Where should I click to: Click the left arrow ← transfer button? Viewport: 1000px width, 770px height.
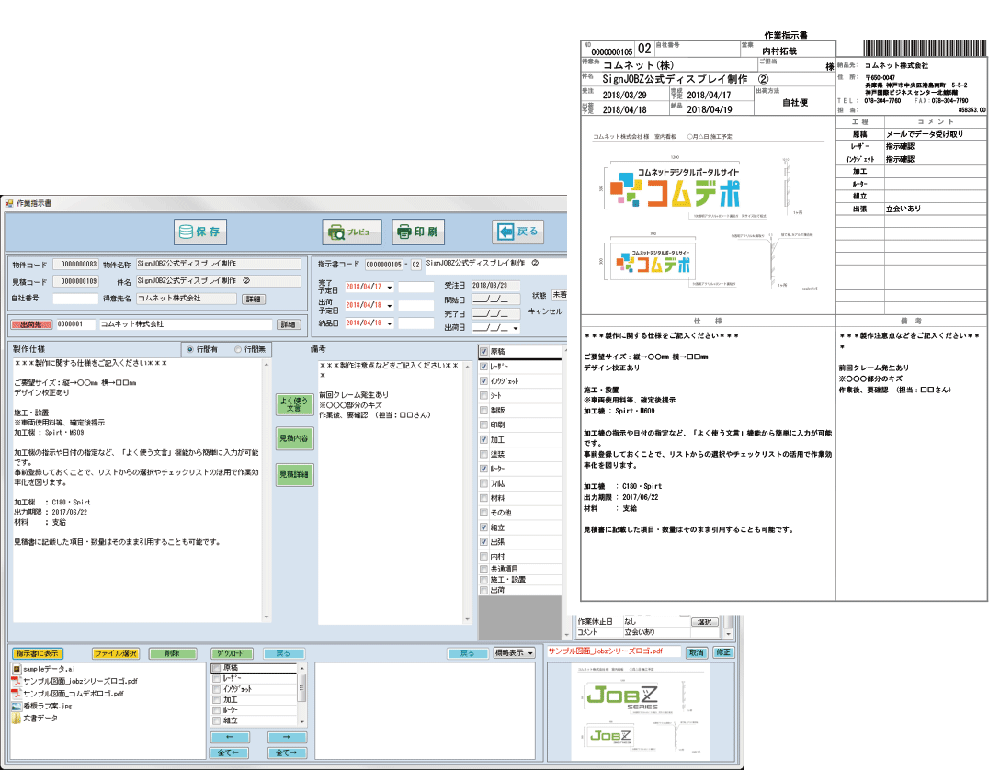pyautogui.click(x=230, y=737)
